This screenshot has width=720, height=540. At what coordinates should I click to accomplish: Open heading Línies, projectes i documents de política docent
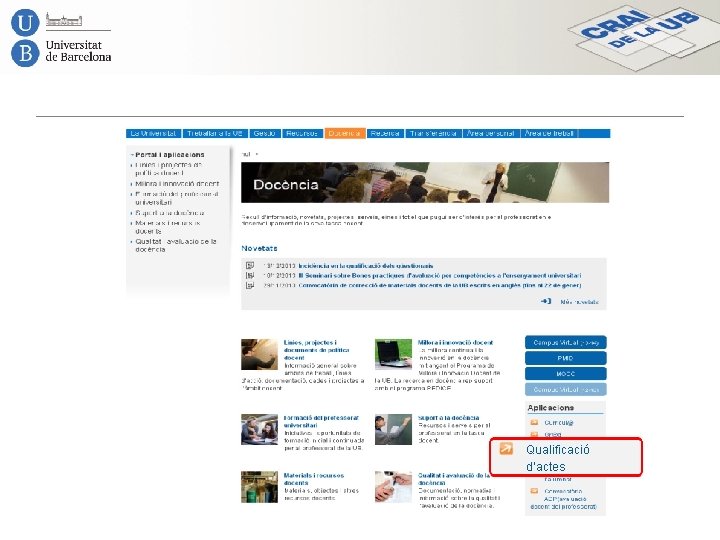pos(316,350)
